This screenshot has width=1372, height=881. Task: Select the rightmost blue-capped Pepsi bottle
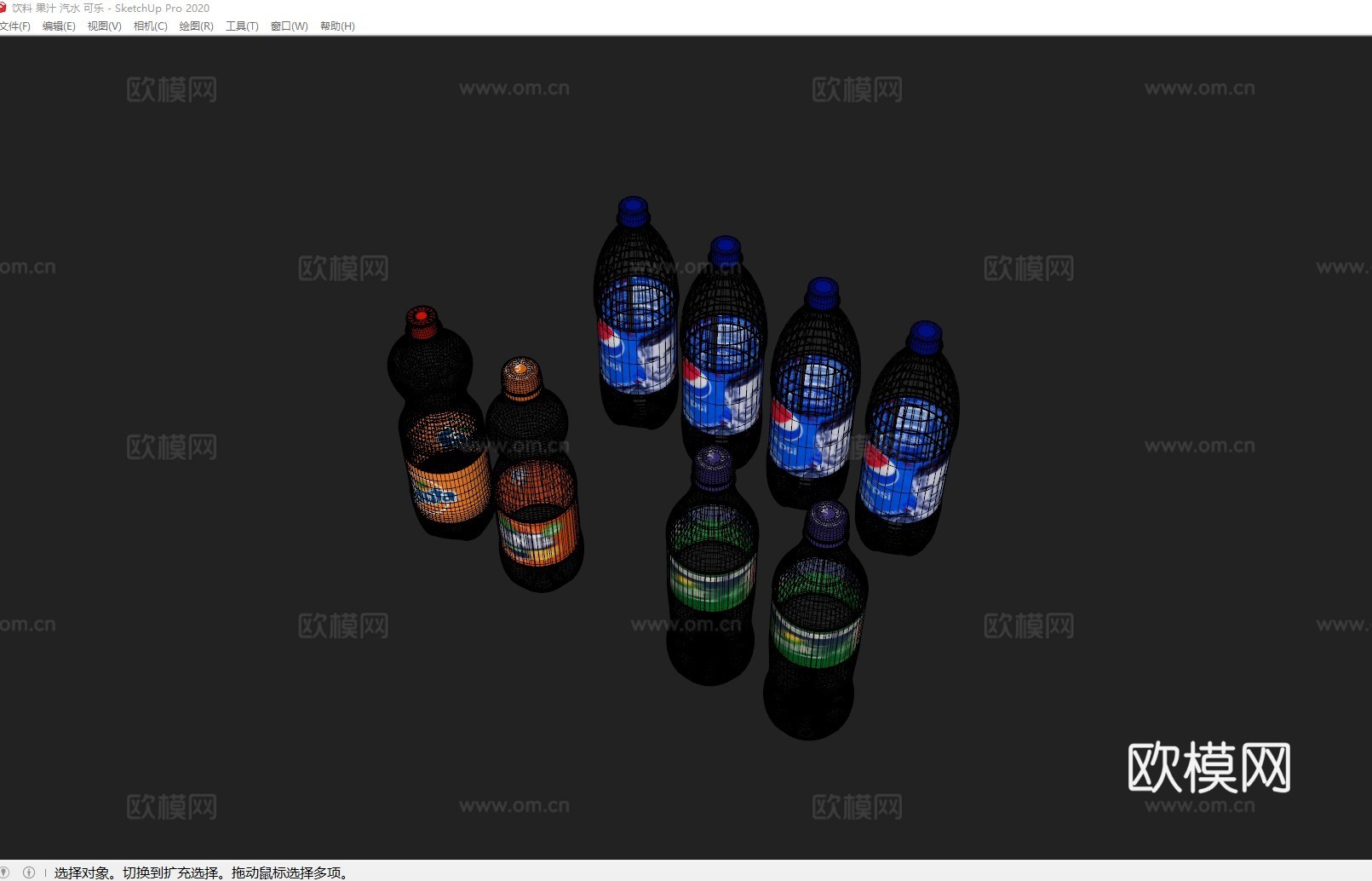(908, 439)
